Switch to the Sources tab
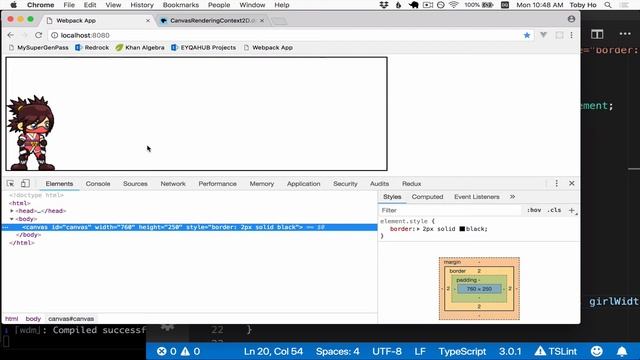This screenshot has width=640, height=360. (136, 184)
